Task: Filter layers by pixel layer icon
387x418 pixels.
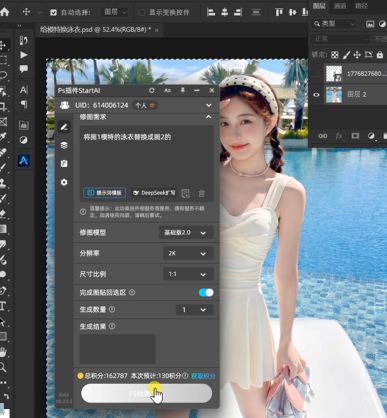Action: pyautogui.click(x=370, y=24)
